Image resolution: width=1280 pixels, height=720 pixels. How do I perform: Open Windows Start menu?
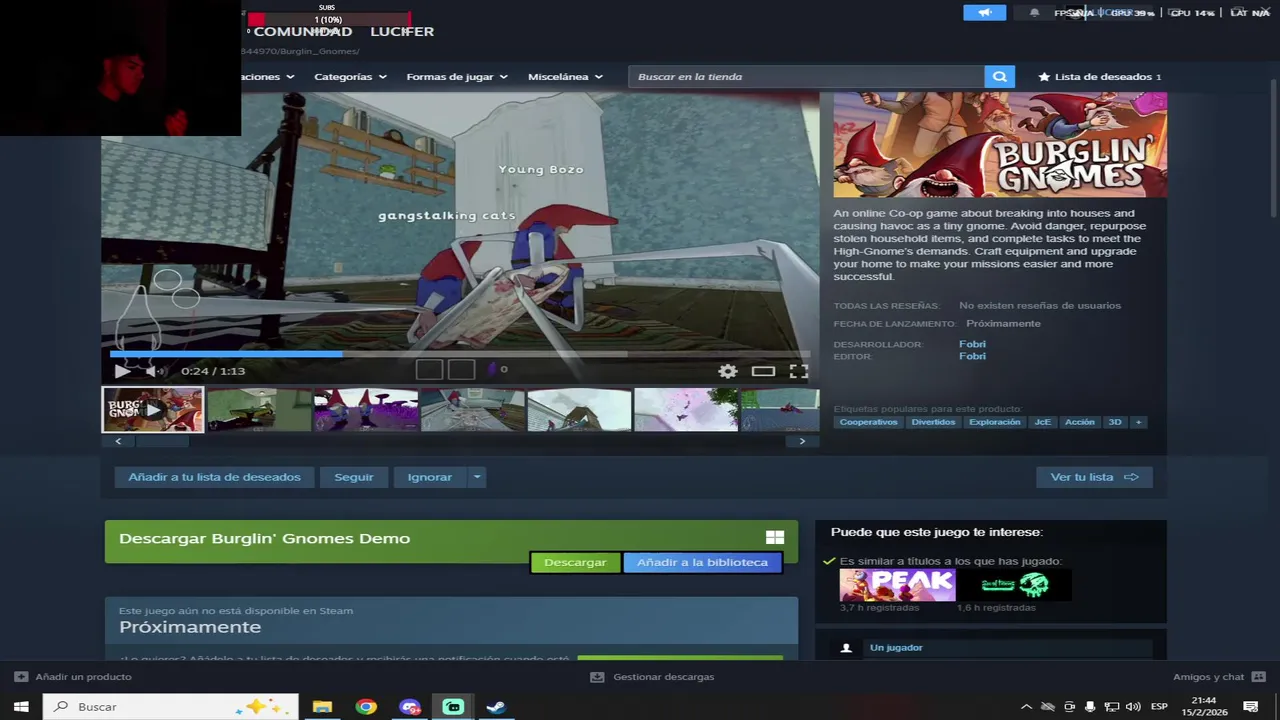click(21, 707)
